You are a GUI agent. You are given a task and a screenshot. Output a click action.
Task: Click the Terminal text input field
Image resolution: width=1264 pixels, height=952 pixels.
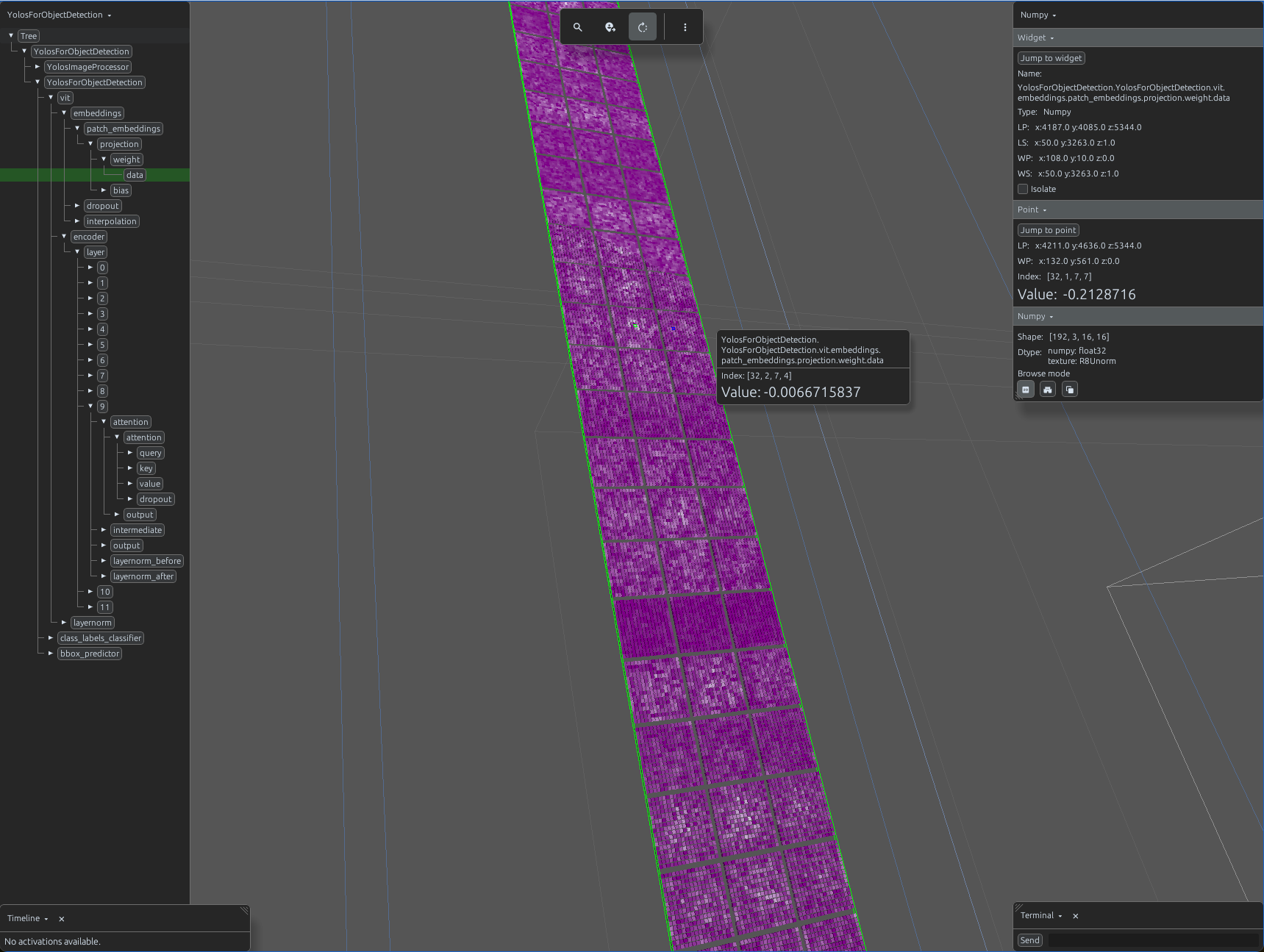click(x=1153, y=940)
